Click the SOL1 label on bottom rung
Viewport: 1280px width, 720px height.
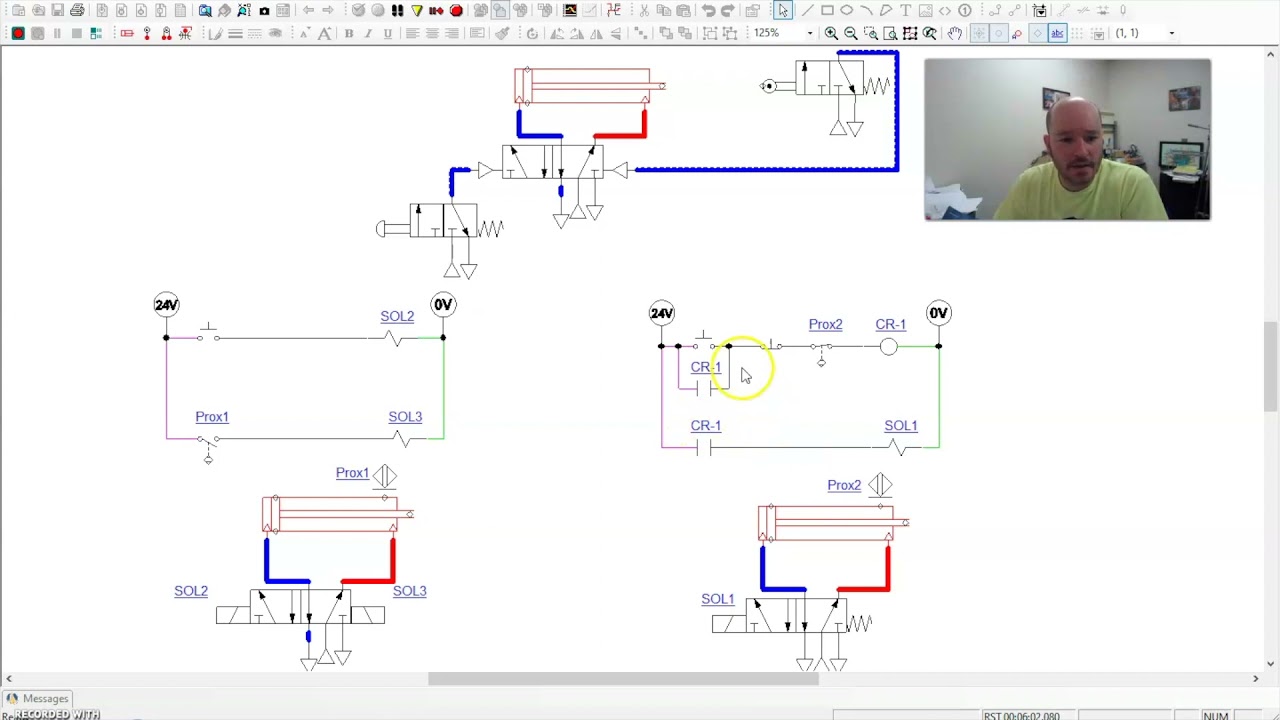point(900,426)
